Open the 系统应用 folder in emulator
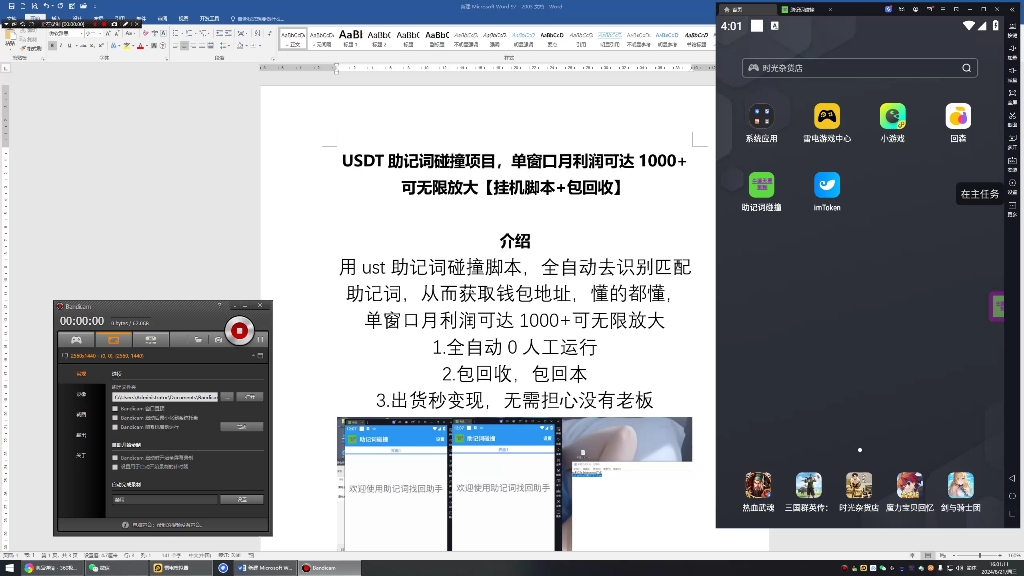This screenshot has height=576, width=1024. pyautogui.click(x=761, y=116)
